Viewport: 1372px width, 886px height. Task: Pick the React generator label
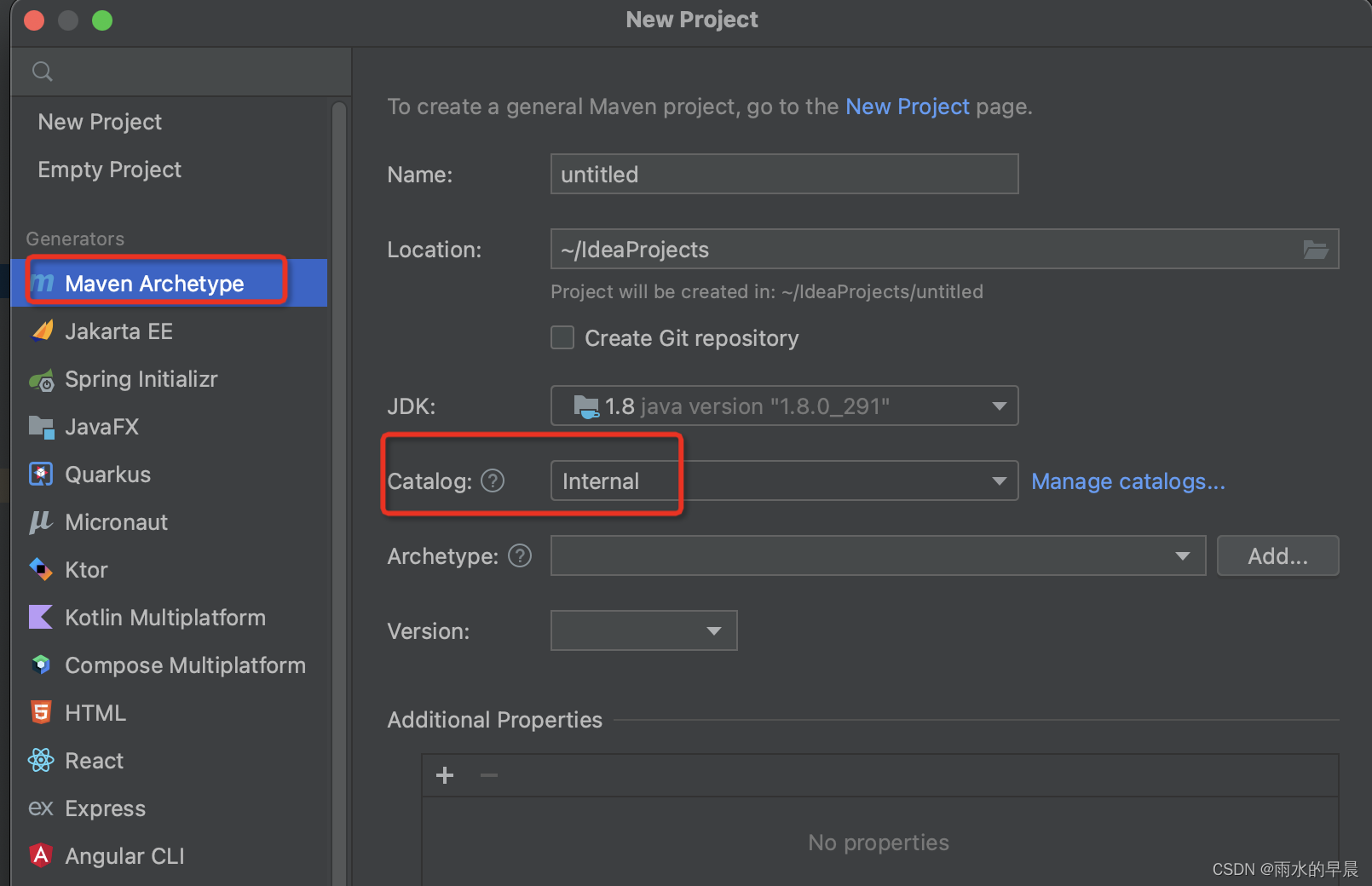(94, 761)
